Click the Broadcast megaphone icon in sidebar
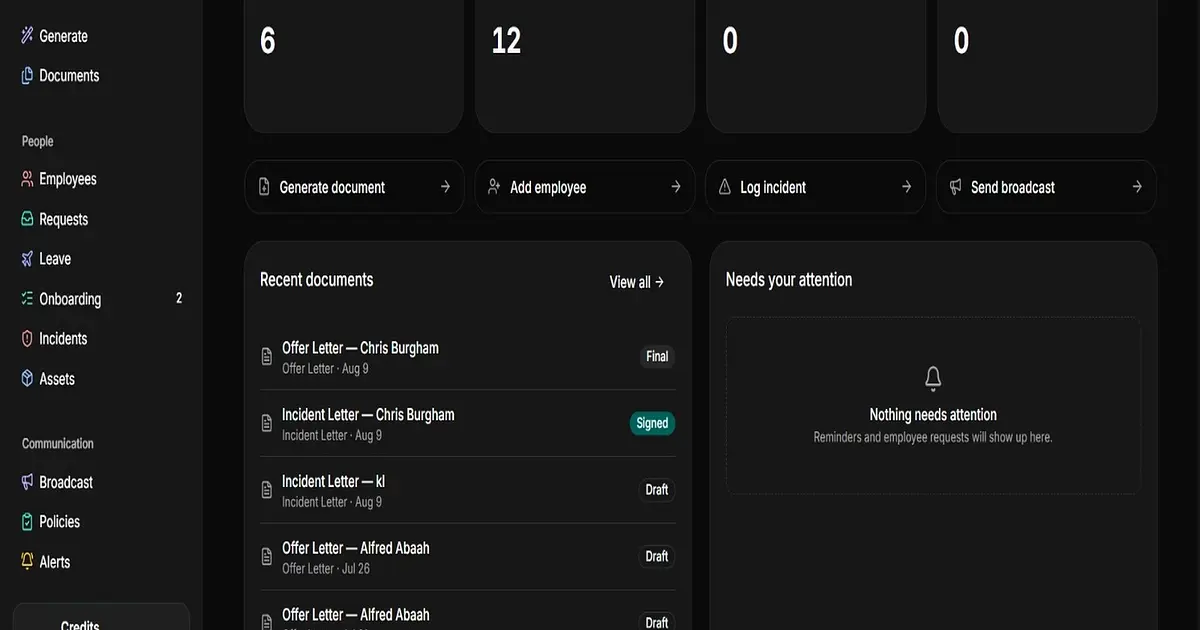Viewport: 1200px width, 630px height. [27, 482]
